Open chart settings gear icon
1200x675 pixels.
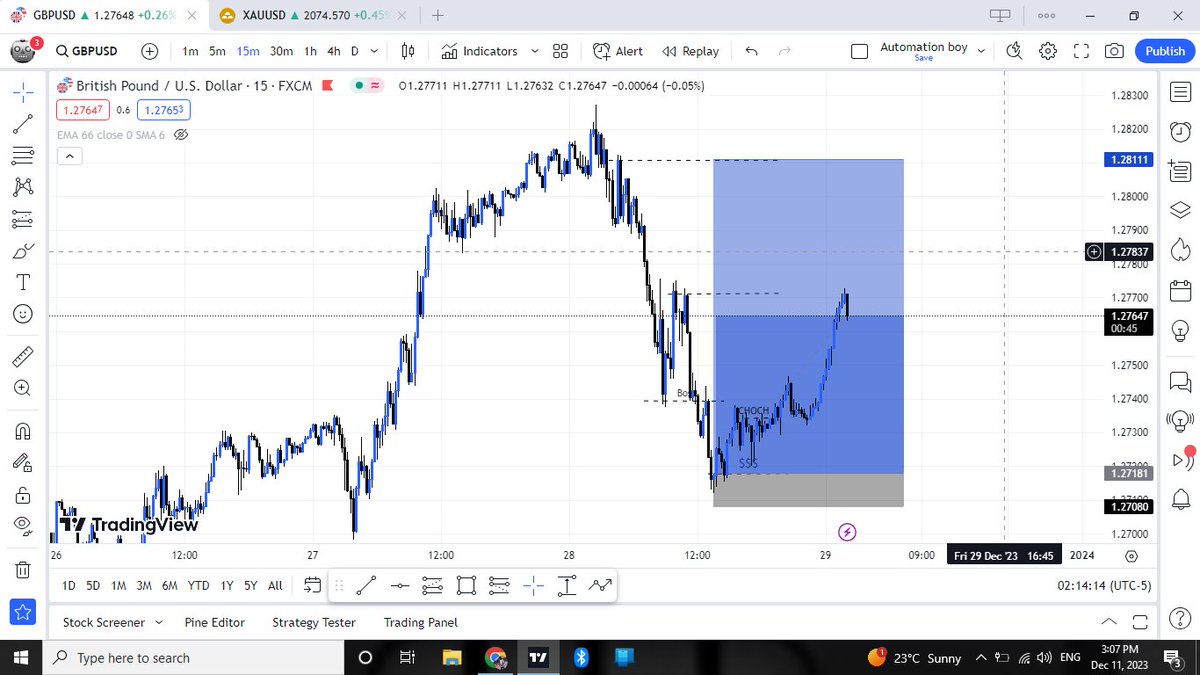point(1047,51)
